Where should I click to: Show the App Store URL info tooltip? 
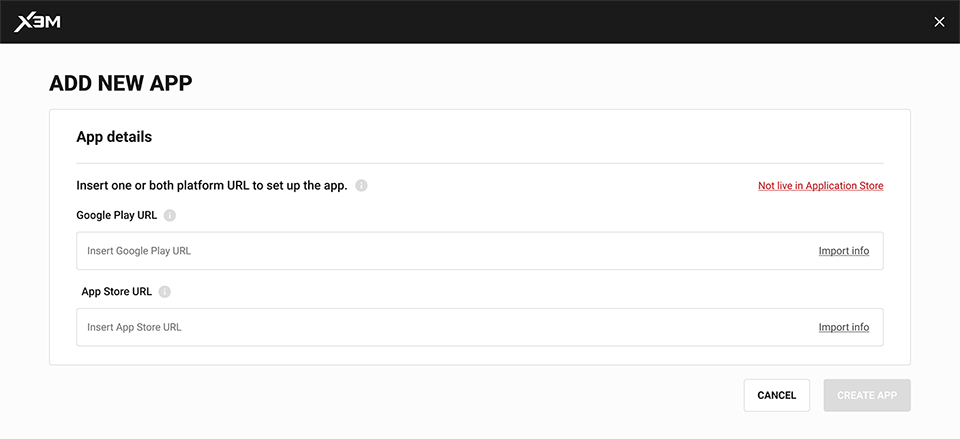point(164,292)
